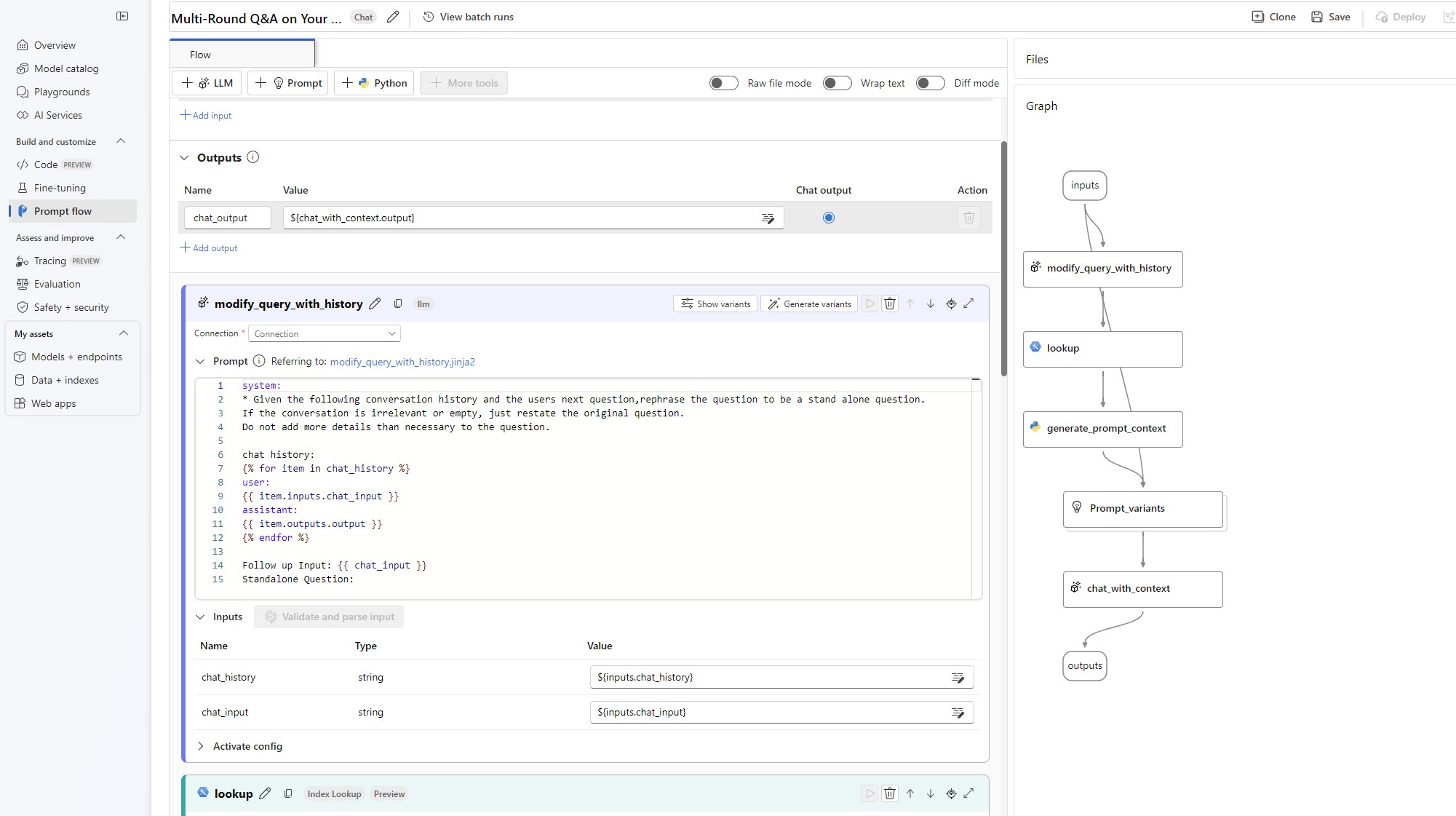Image resolution: width=1456 pixels, height=816 pixels.
Task: Click Generate variants button
Action: click(809, 304)
